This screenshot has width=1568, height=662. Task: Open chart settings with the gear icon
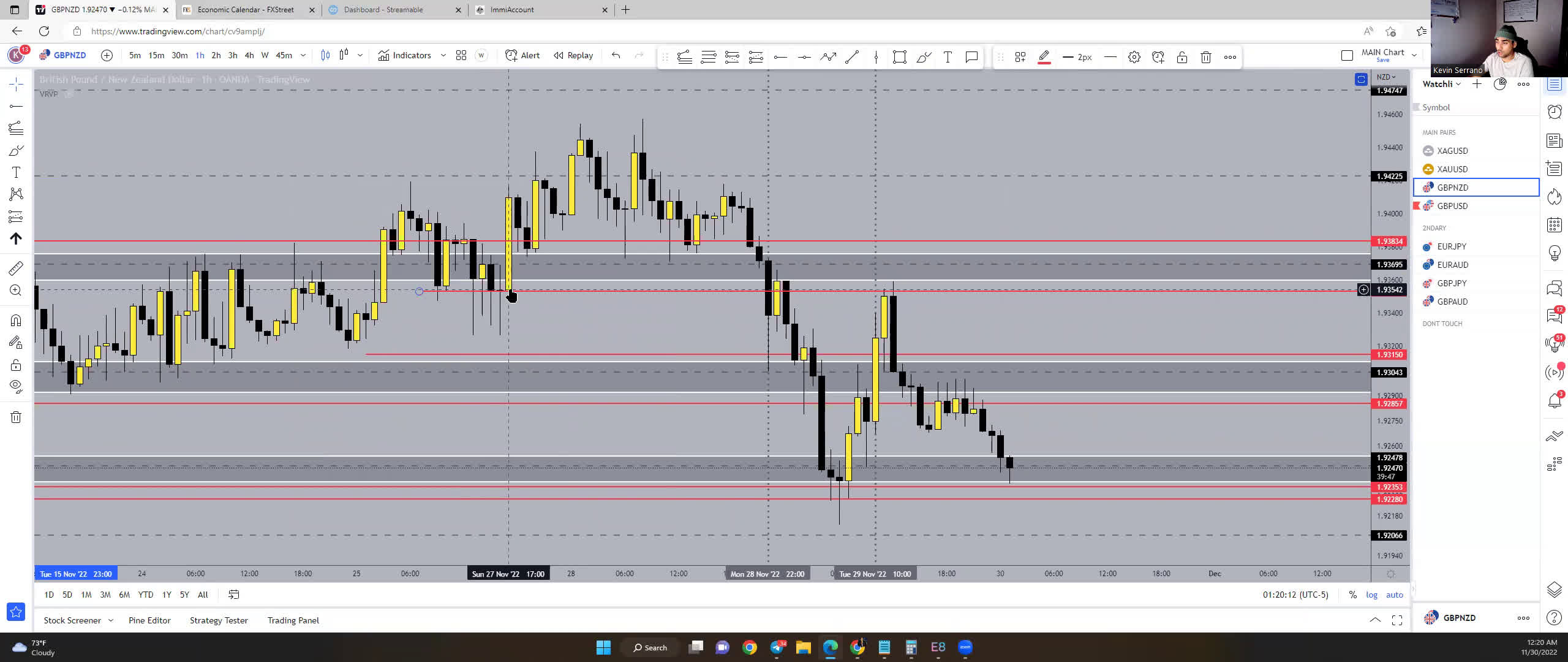coord(1134,56)
